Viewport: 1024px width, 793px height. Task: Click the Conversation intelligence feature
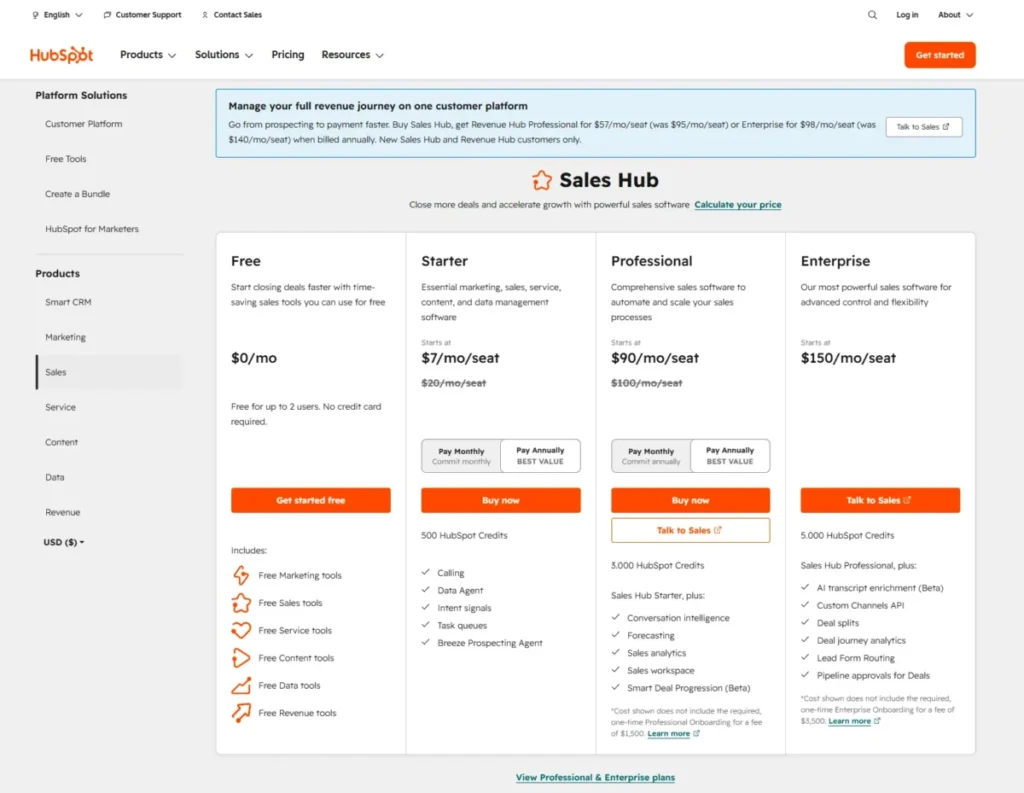[678, 617]
